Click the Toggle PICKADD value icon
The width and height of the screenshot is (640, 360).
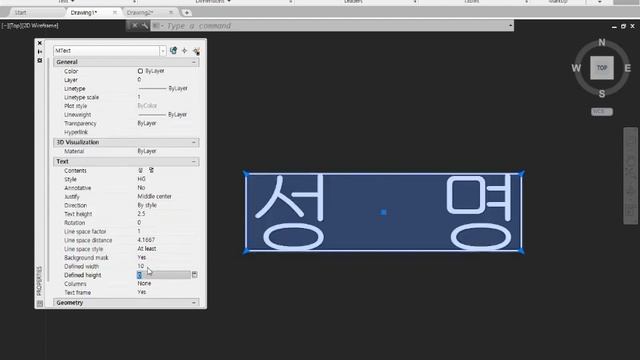tap(173, 51)
